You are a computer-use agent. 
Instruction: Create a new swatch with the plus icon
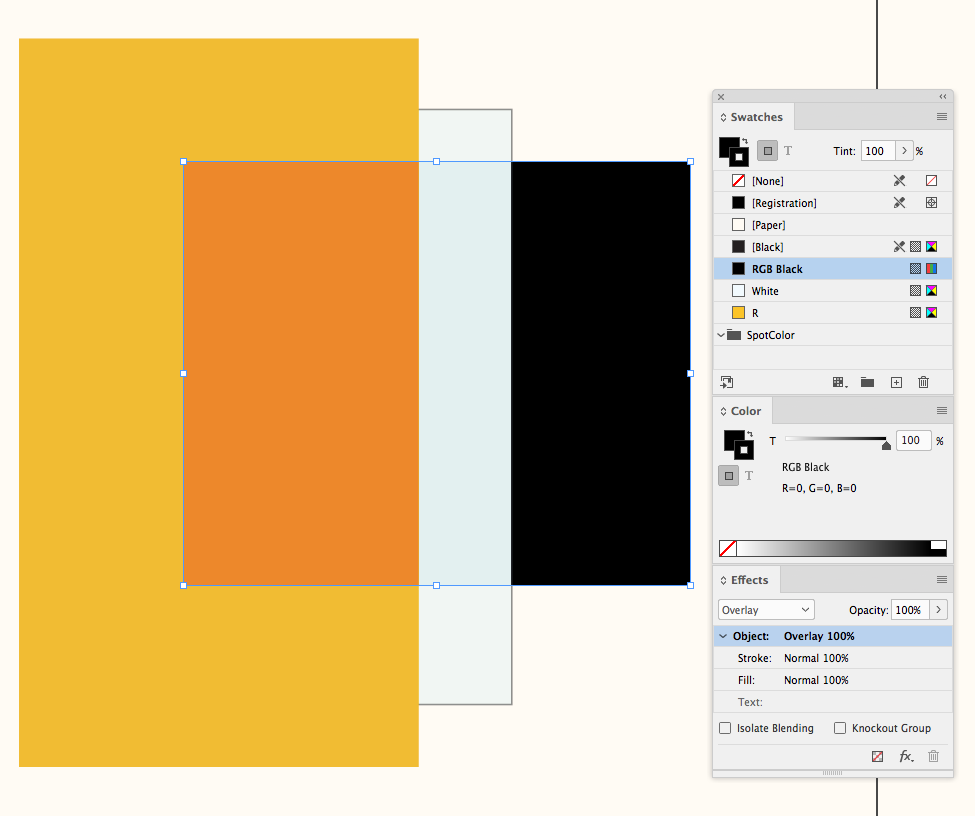(x=896, y=382)
